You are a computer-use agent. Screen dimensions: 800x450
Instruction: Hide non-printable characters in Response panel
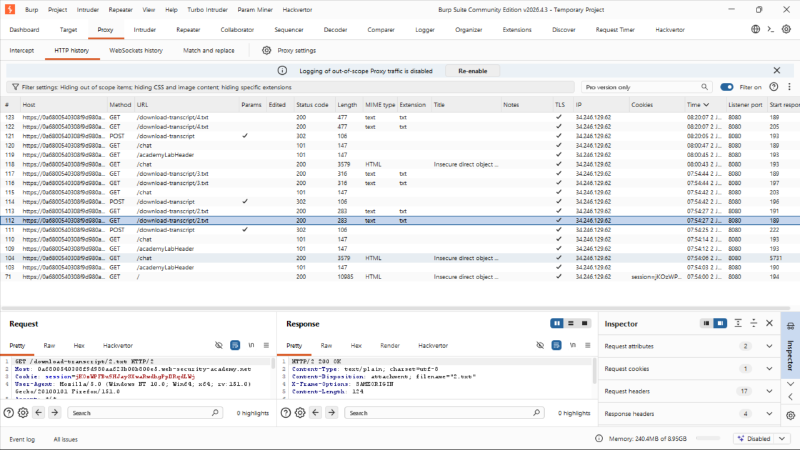point(540,345)
